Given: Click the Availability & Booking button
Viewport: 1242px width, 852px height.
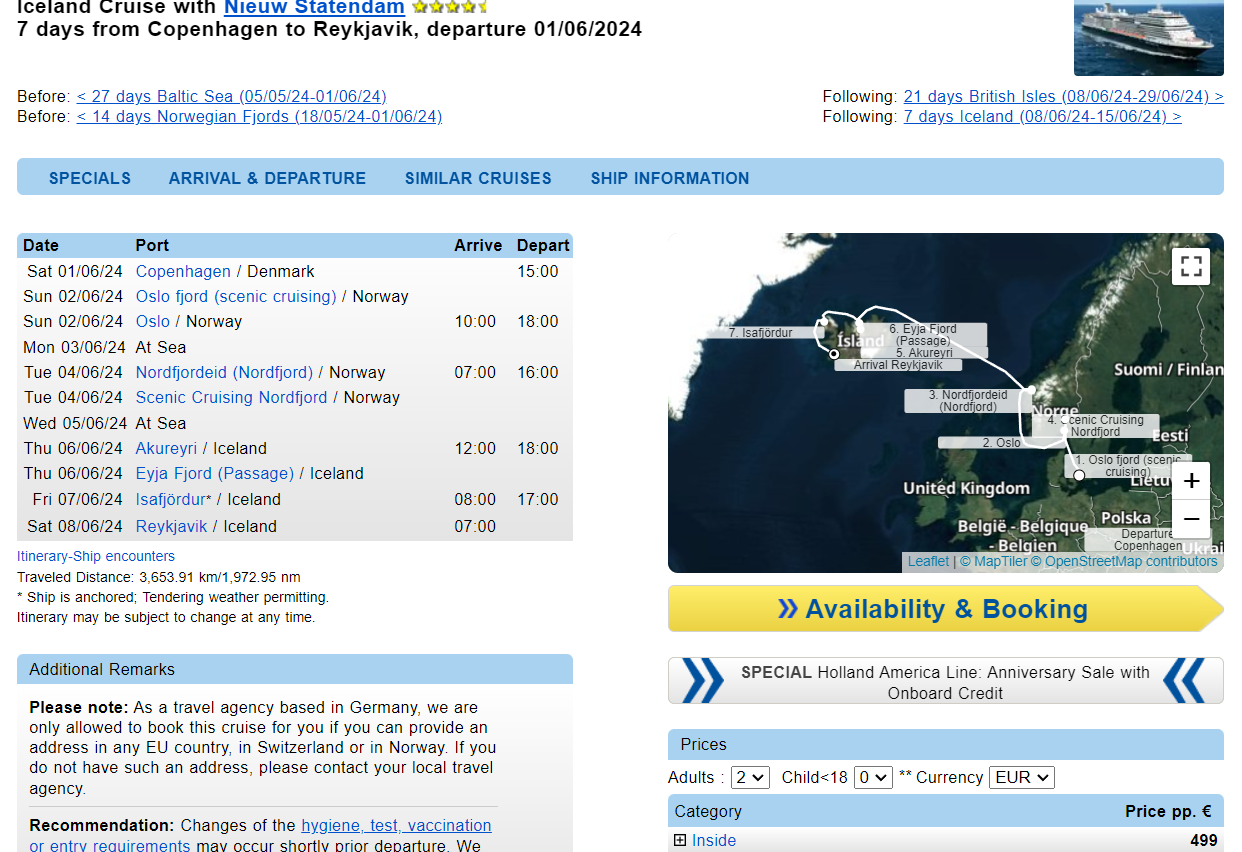Looking at the screenshot, I should [945, 609].
